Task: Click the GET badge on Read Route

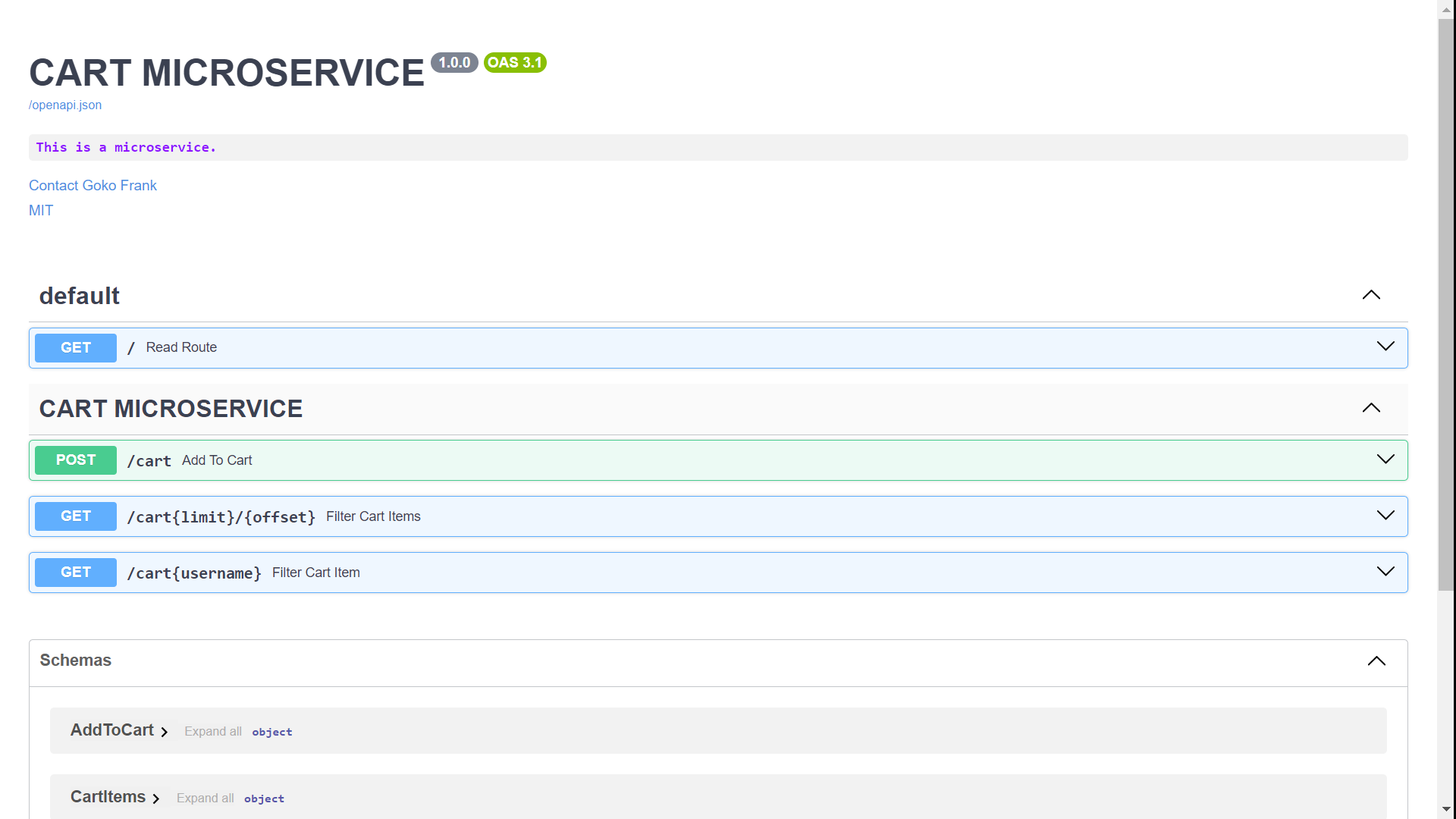Action: pyautogui.click(x=75, y=347)
